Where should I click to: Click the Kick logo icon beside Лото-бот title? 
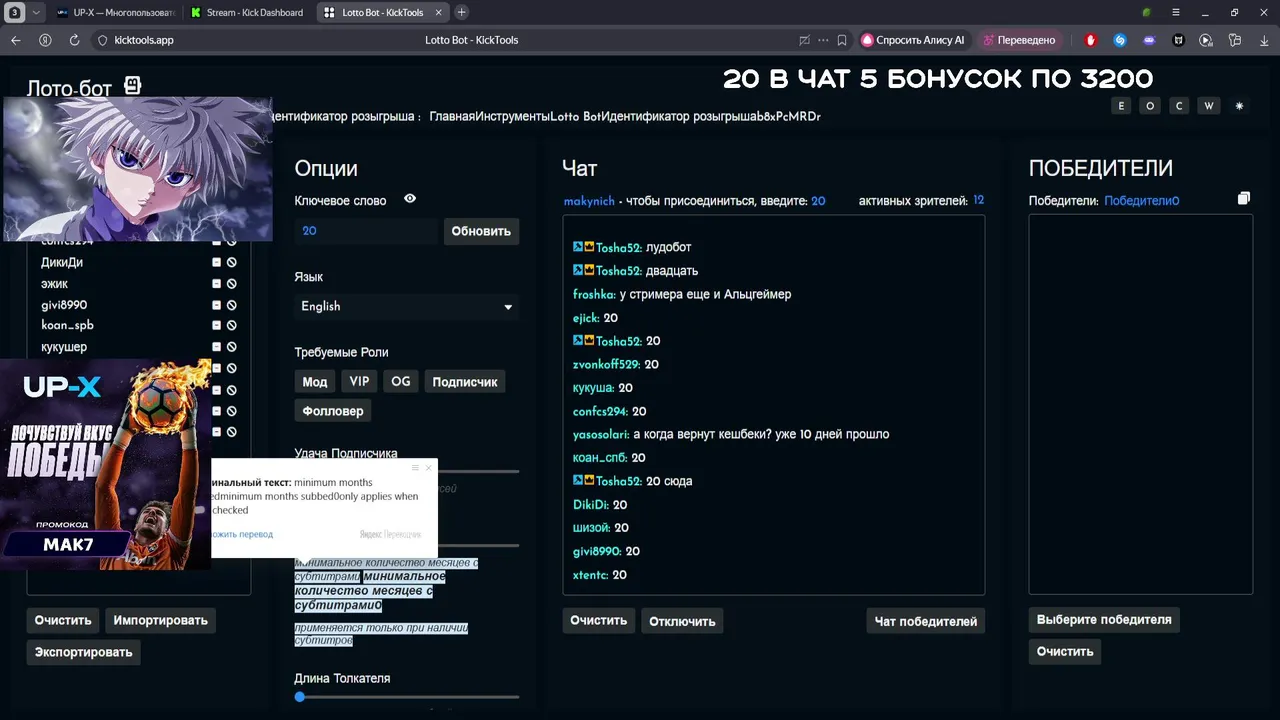click(x=132, y=86)
